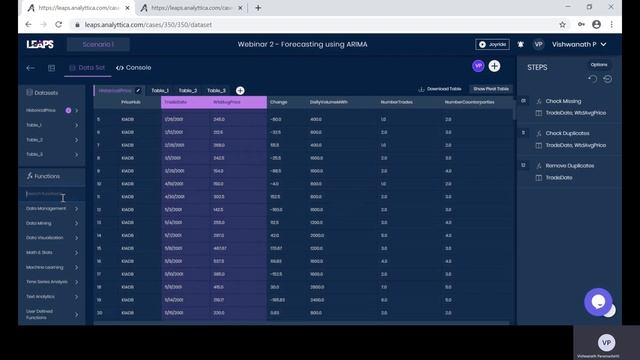The width and height of the screenshot is (640, 360).
Task: Click the search functions input field
Action: (x=52, y=194)
